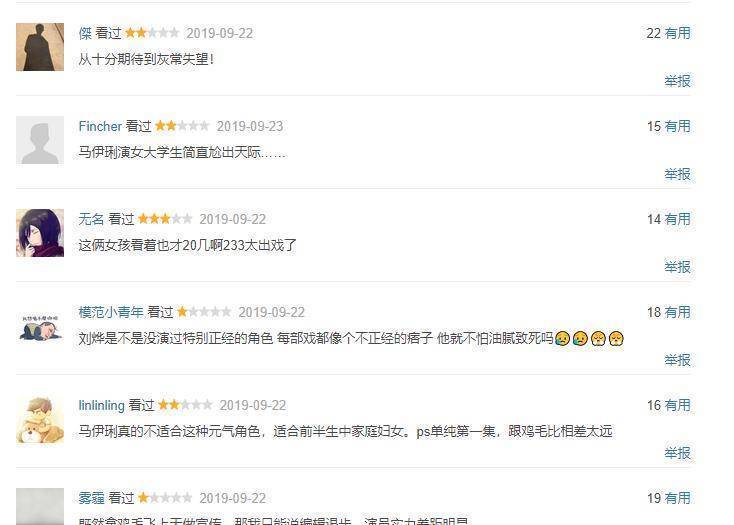Vote 有用 on 无名's comment

pyautogui.click(x=677, y=219)
